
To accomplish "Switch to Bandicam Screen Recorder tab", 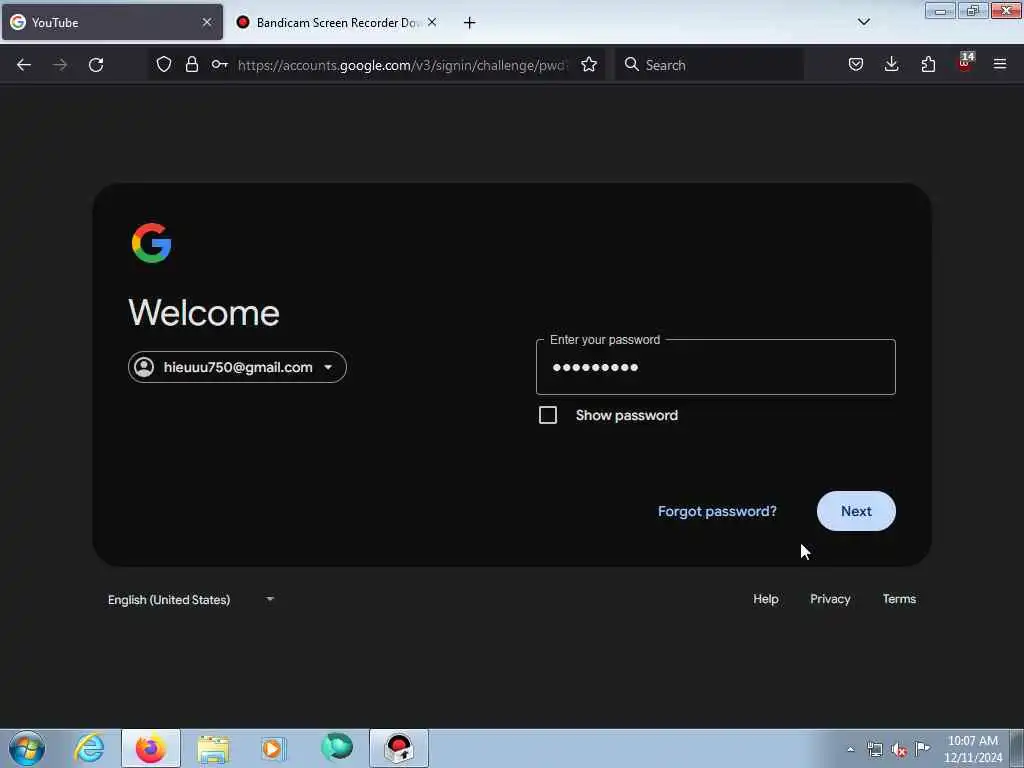I will pyautogui.click(x=336, y=22).
